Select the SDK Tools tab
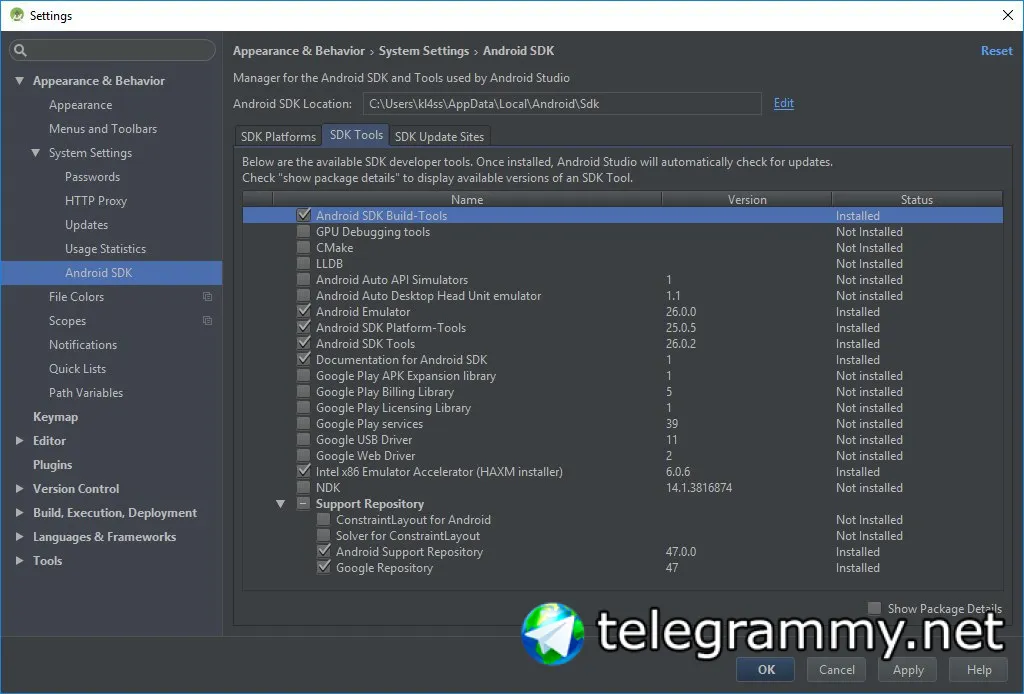1024x694 pixels. pyautogui.click(x=356, y=134)
